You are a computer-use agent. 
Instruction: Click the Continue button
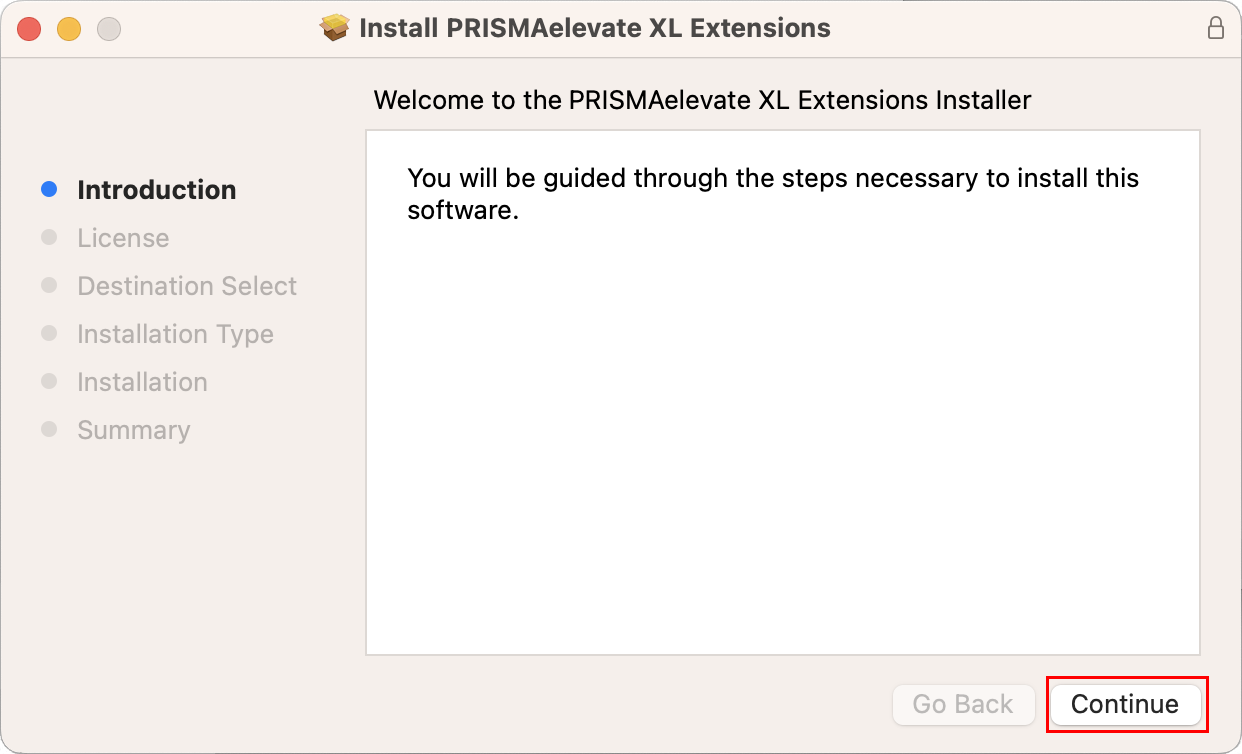[x=1125, y=704]
